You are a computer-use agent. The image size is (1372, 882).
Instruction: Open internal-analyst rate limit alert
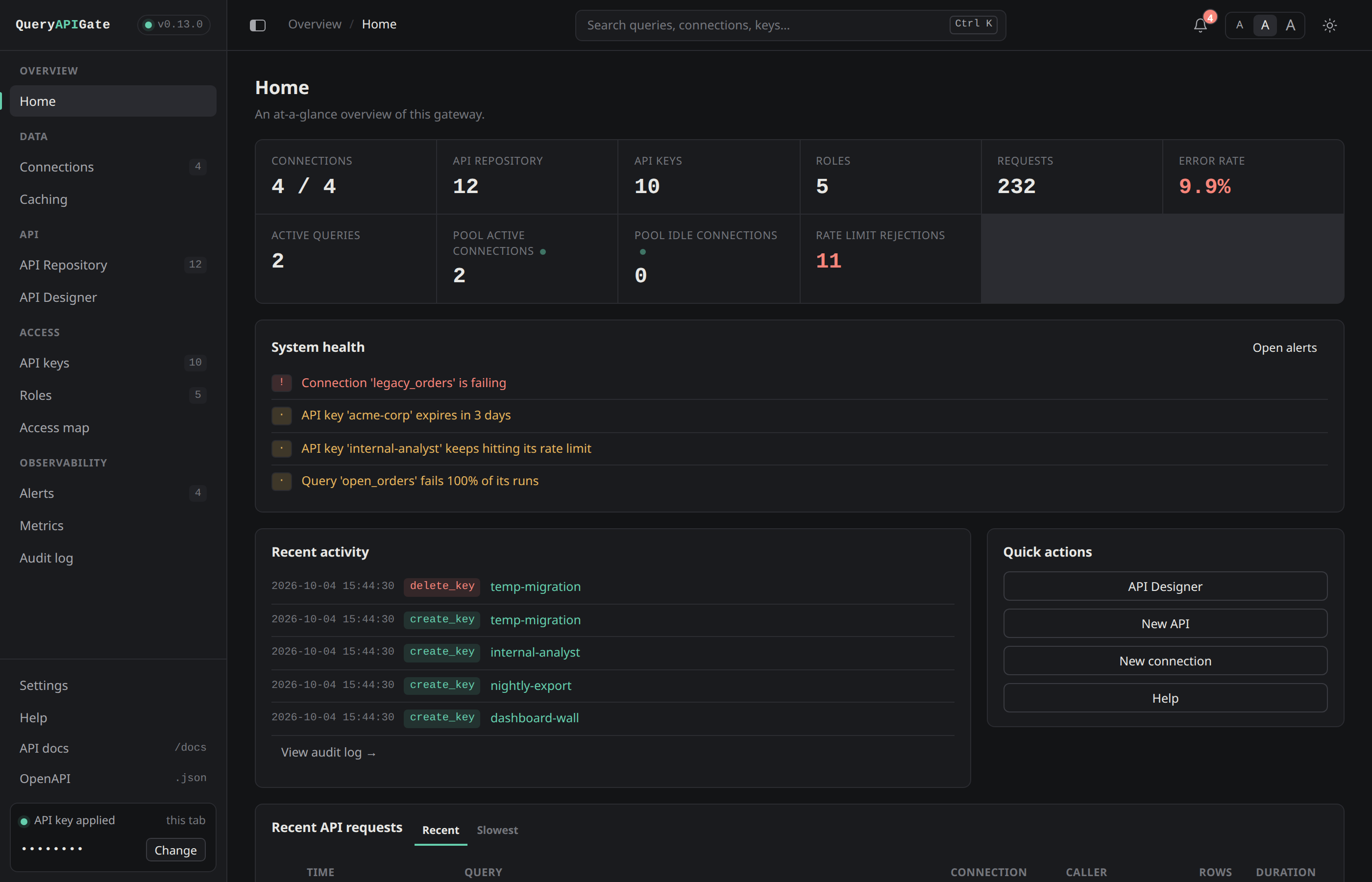pyautogui.click(x=446, y=448)
